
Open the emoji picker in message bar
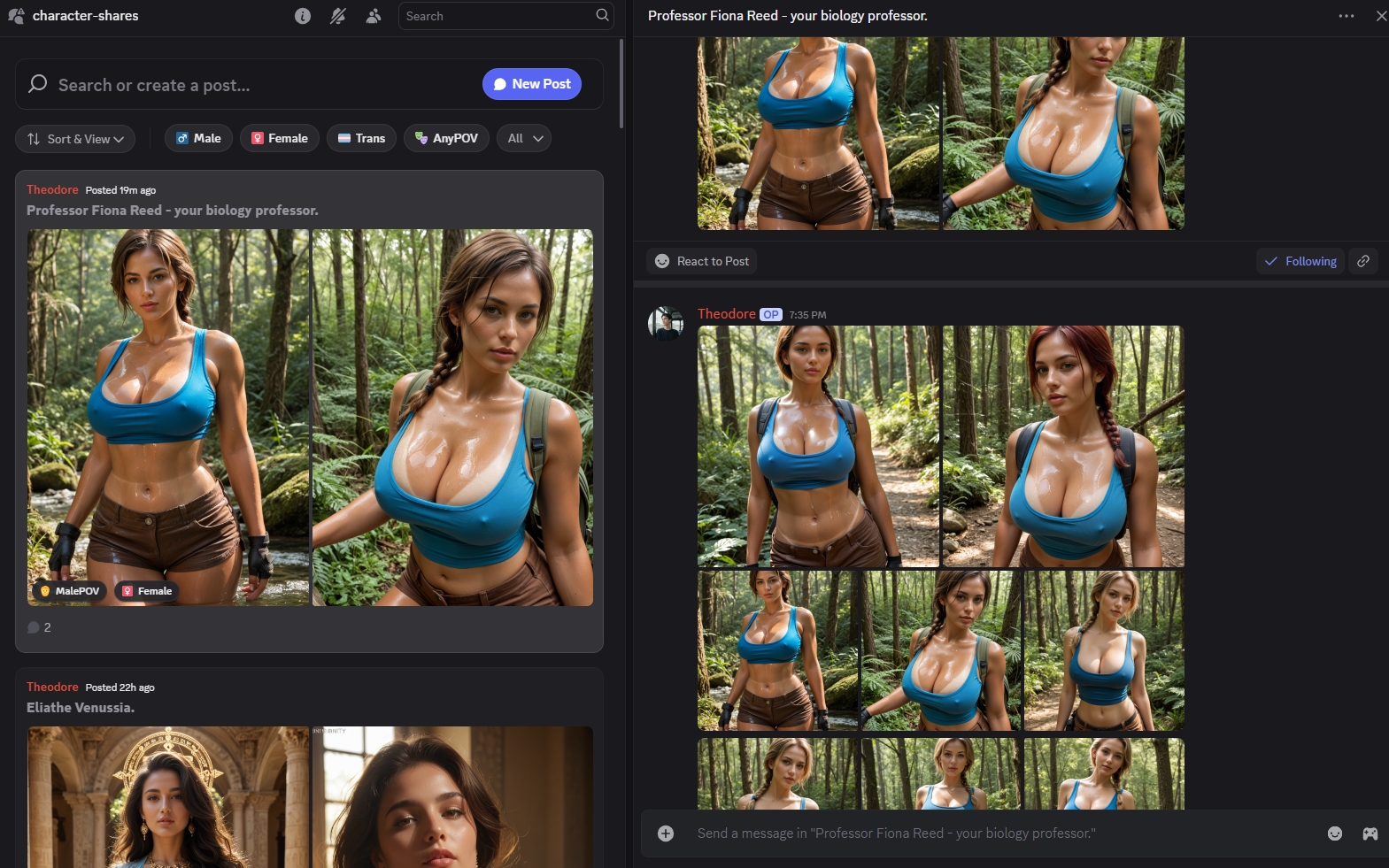click(1335, 833)
